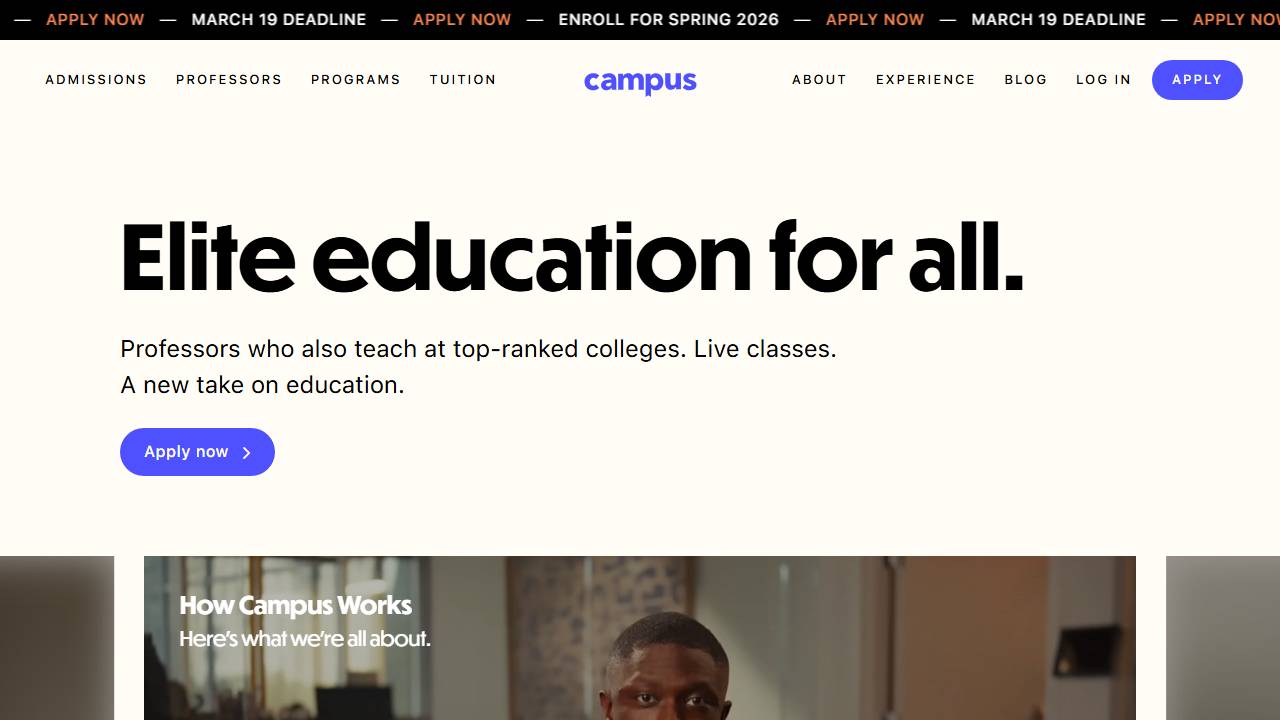Screen dimensions: 1280x720
Task: View the Tuition page
Action: (x=463, y=80)
